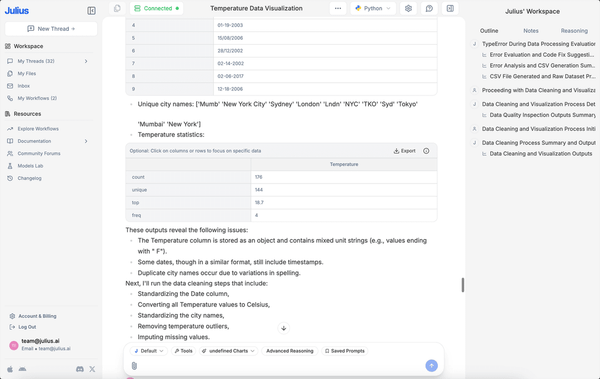This screenshot has height=379, width=600.
Task: Click the Julius logo
Action: pyautogui.click(x=17, y=11)
